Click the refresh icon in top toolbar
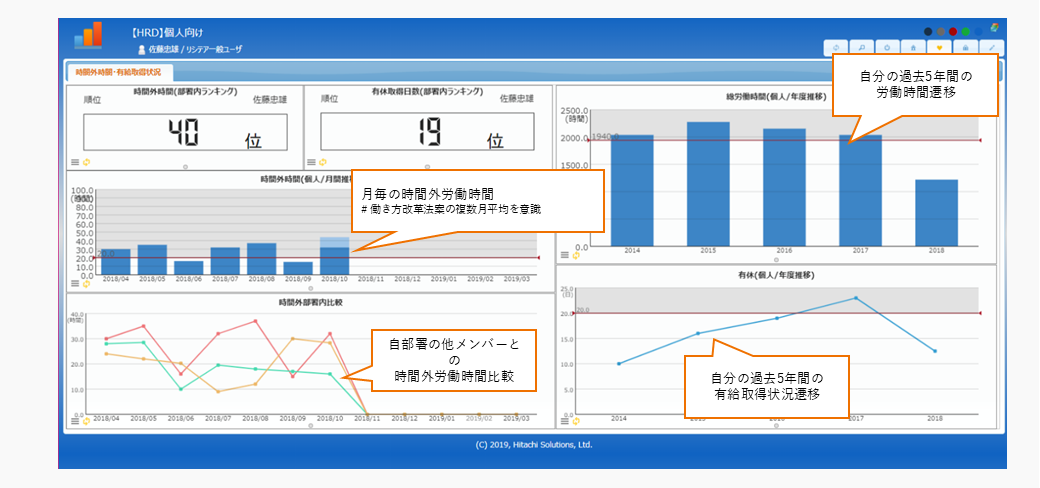This screenshot has height=488, width=1040. click(836, 48)
